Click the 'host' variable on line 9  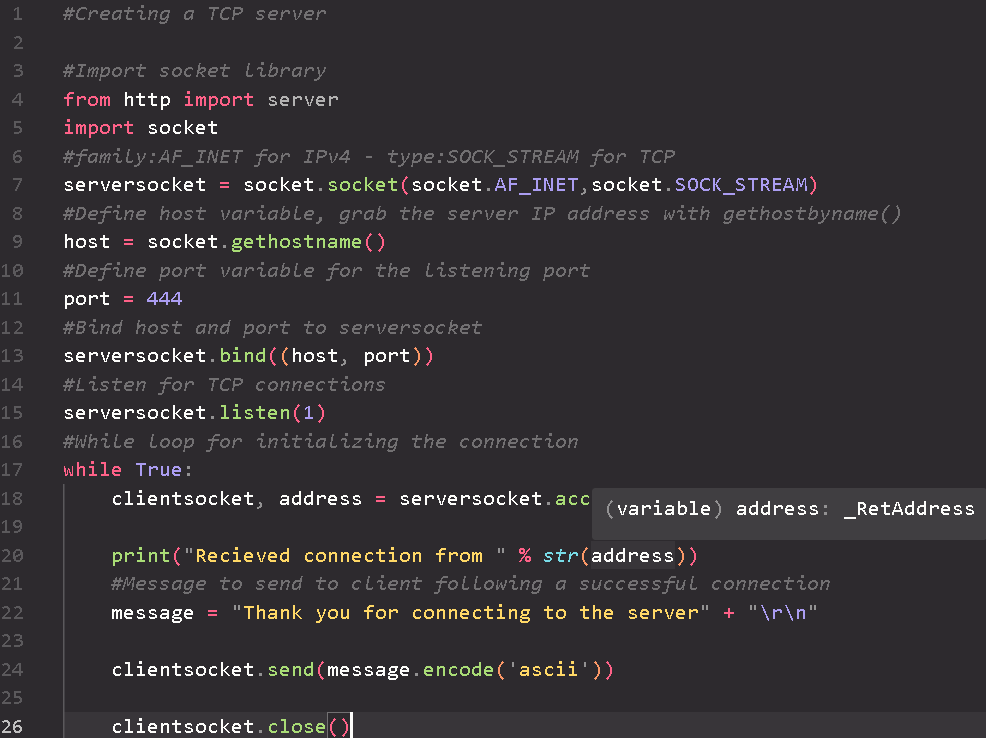click(87, 242)
